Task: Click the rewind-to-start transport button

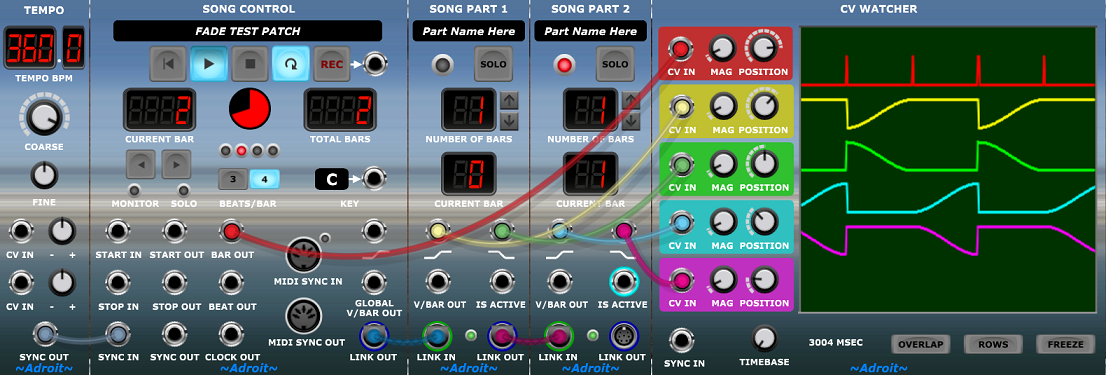Action: (x=168, y=64)
